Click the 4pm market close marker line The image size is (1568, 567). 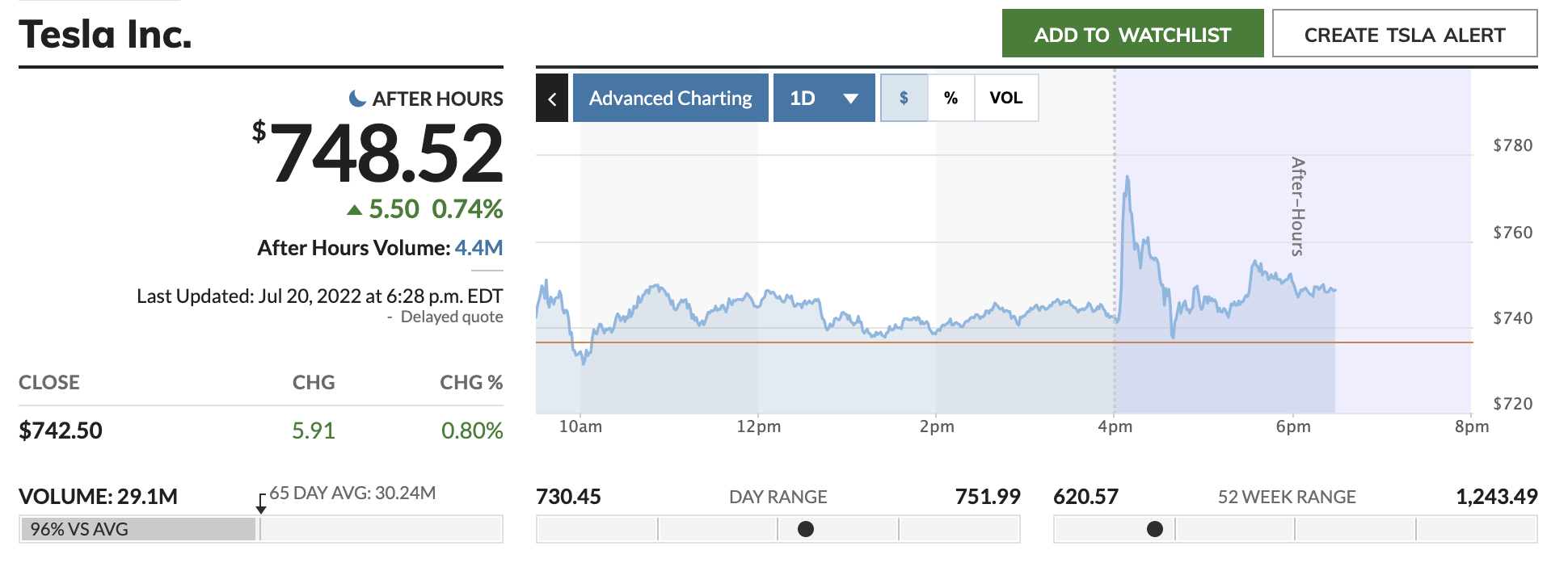coord(1115,242)
